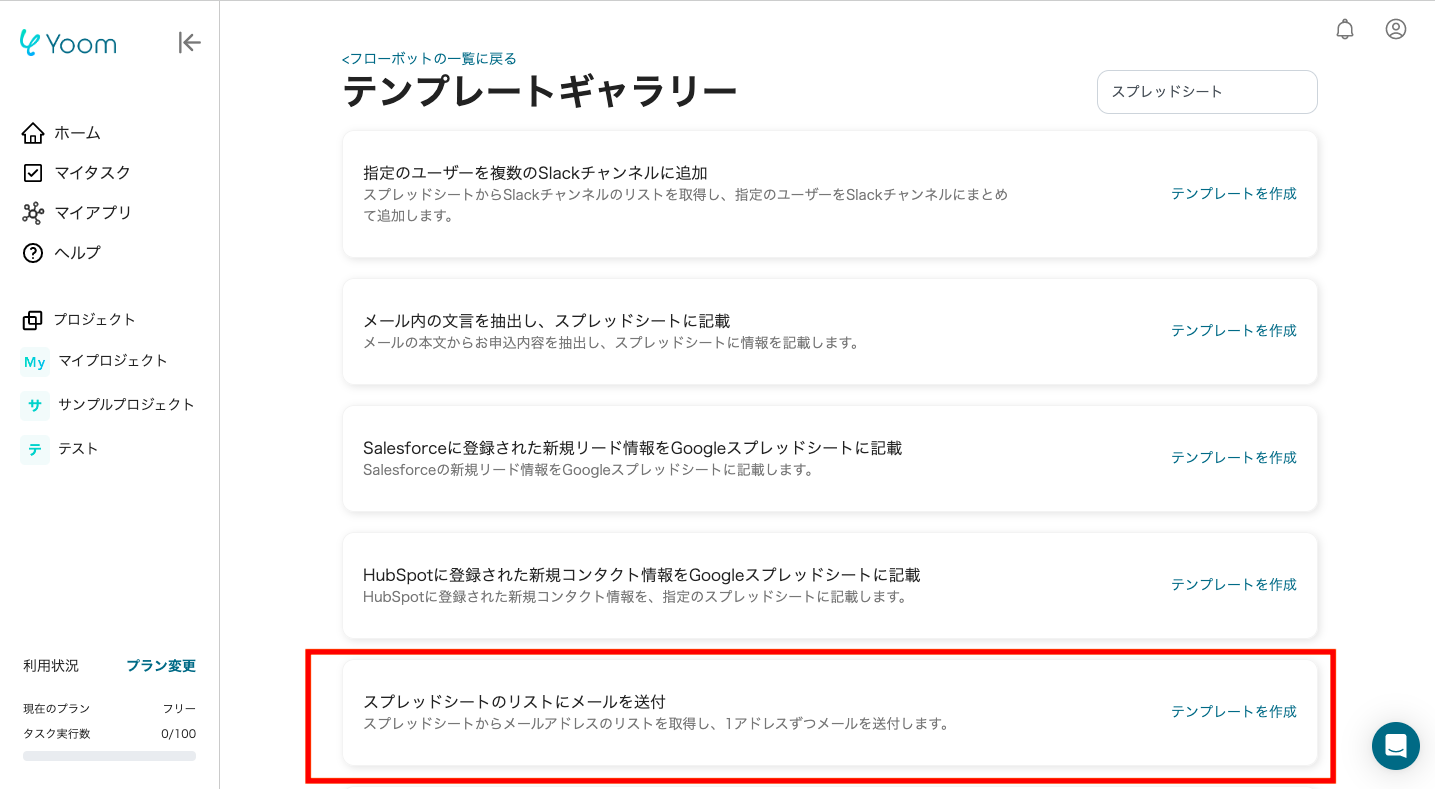Open notifications bell icon
The image size is (1435, 789).
tap(1344, 29)
